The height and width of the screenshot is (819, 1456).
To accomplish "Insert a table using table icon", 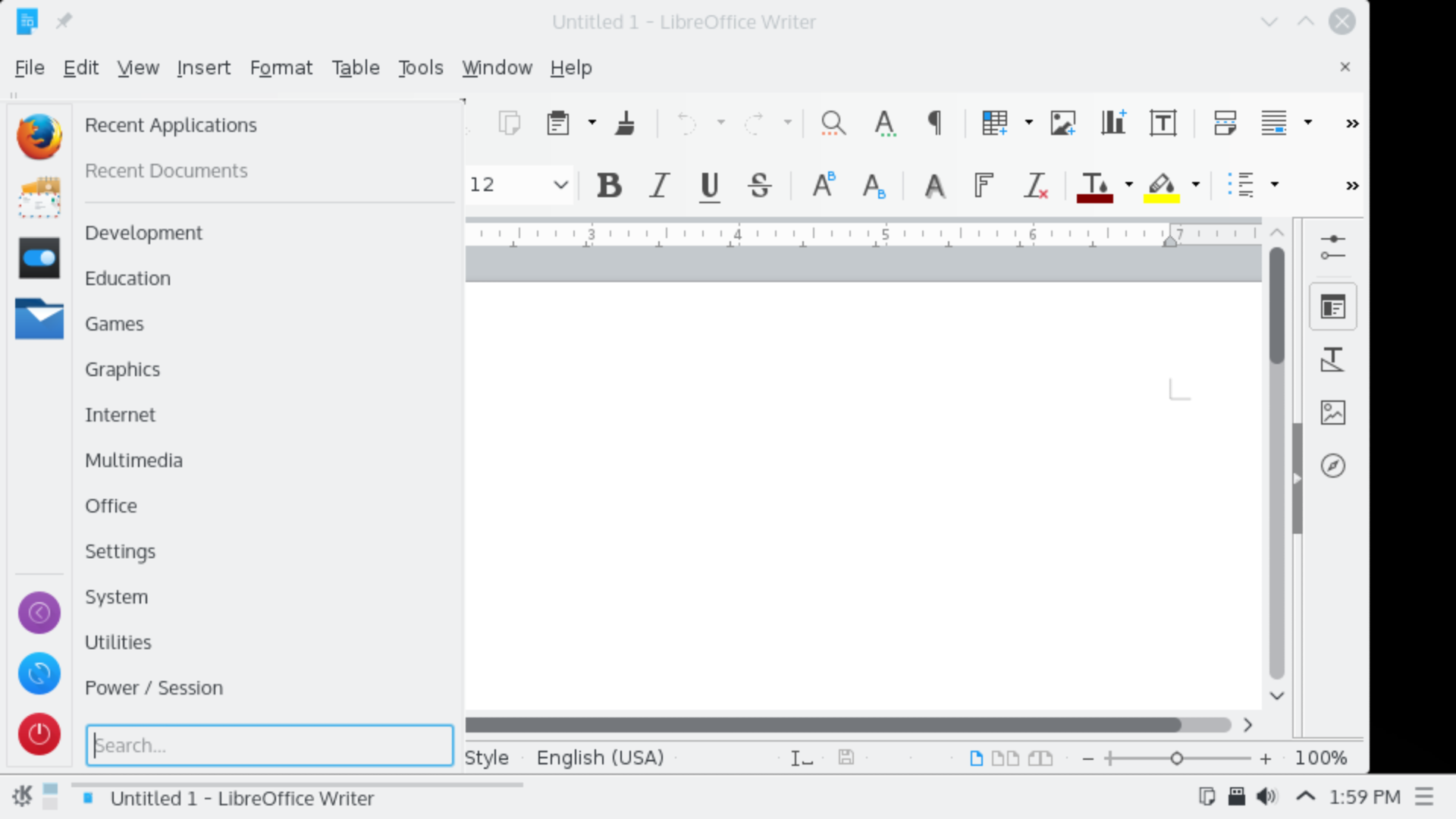I will tap(994, 123).
